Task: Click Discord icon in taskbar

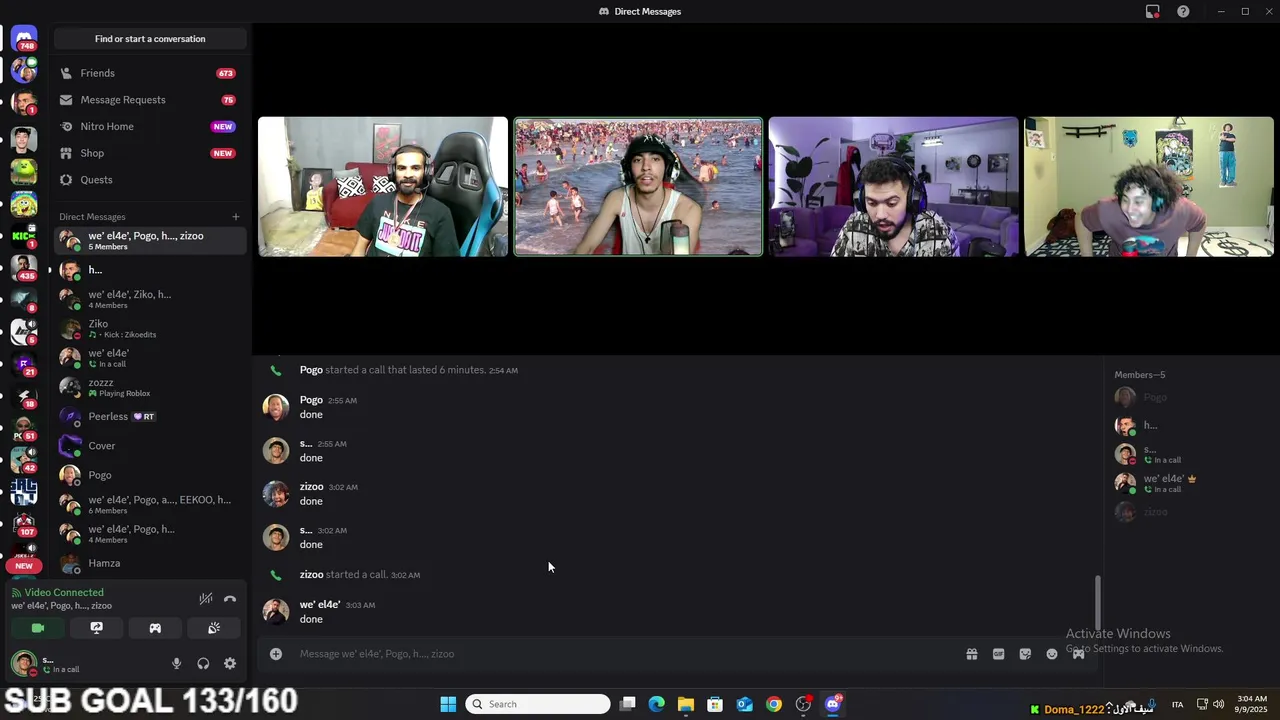Action: [833, 704]
